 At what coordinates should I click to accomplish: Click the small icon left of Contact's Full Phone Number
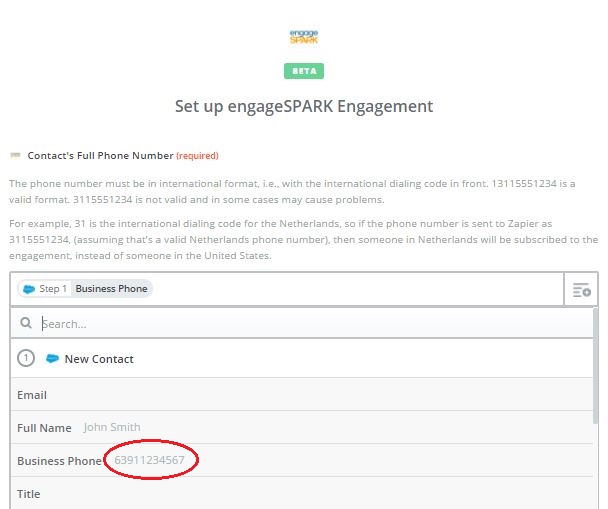(15, 155)
